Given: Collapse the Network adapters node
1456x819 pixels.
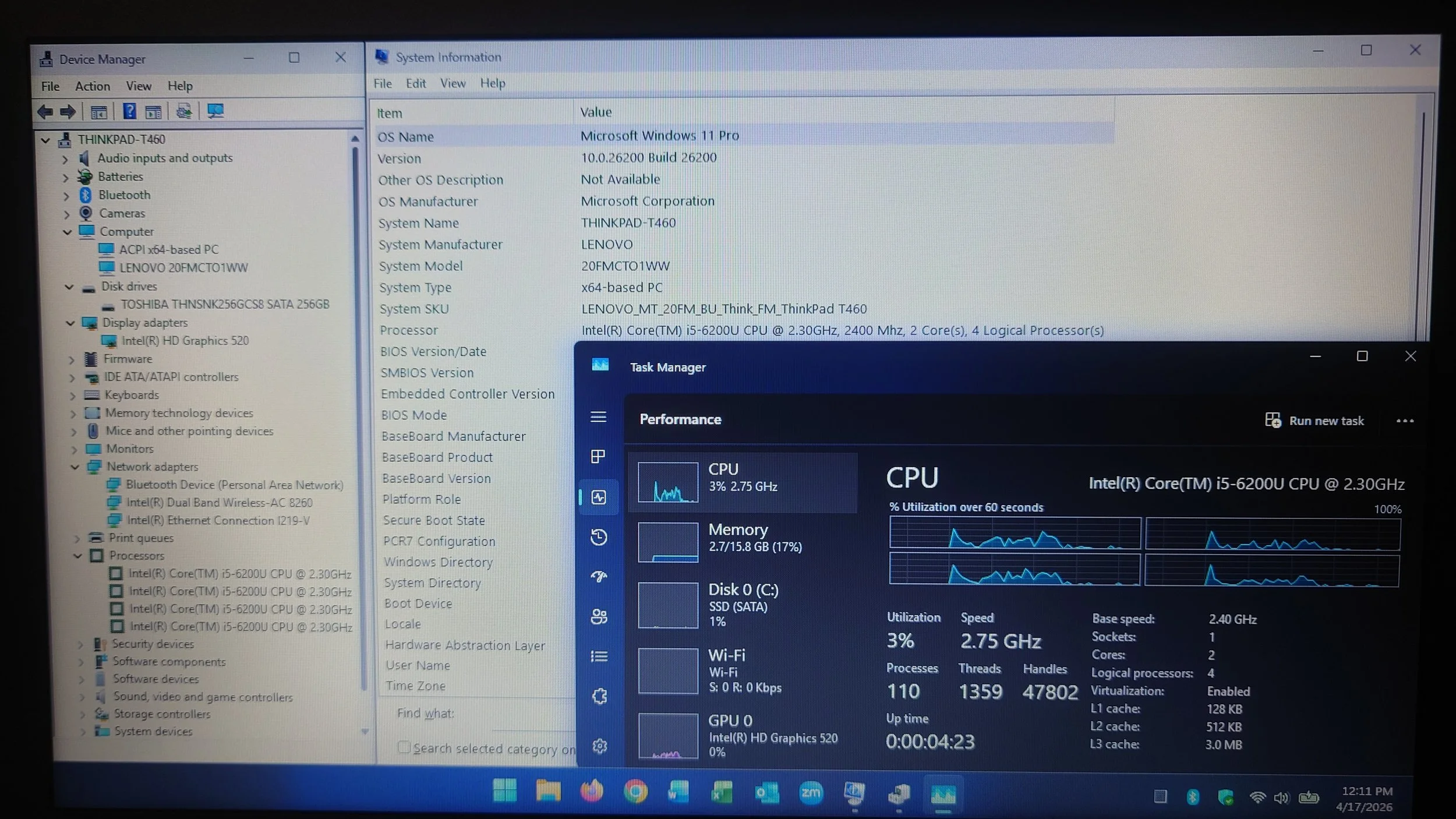Looking at the screenshot, I should click(75, 467).
